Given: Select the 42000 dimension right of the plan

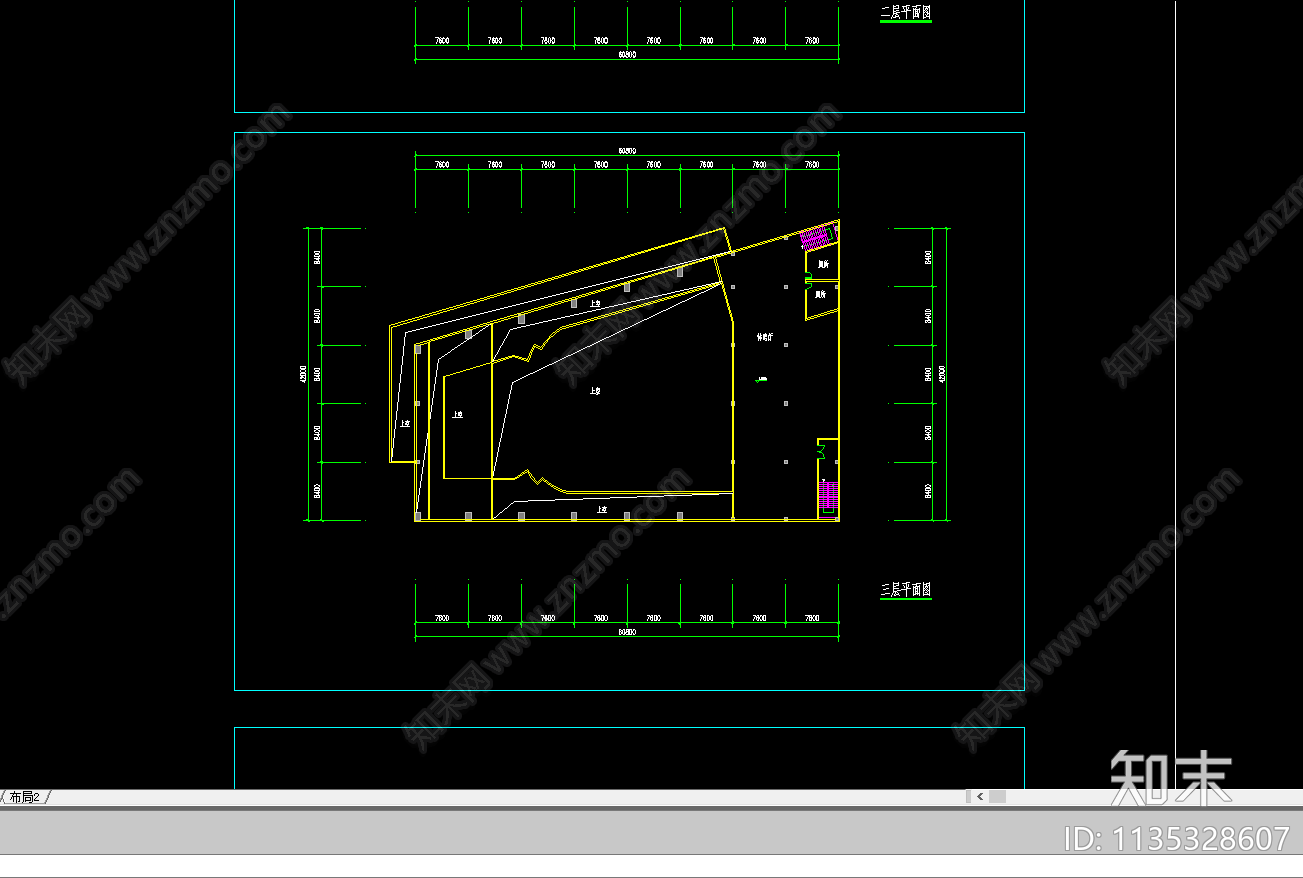Looking at the screenshot, I should 942,374.
